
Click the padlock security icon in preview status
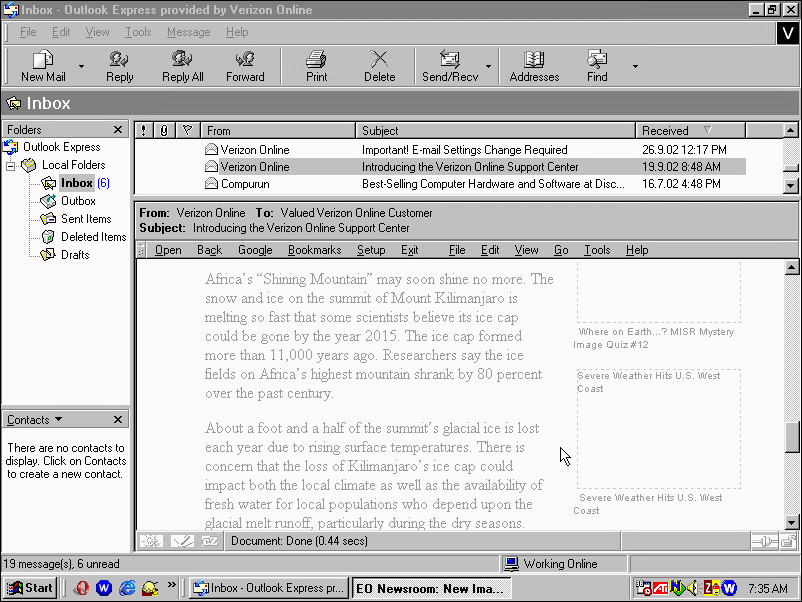click(x=788, y=541)
